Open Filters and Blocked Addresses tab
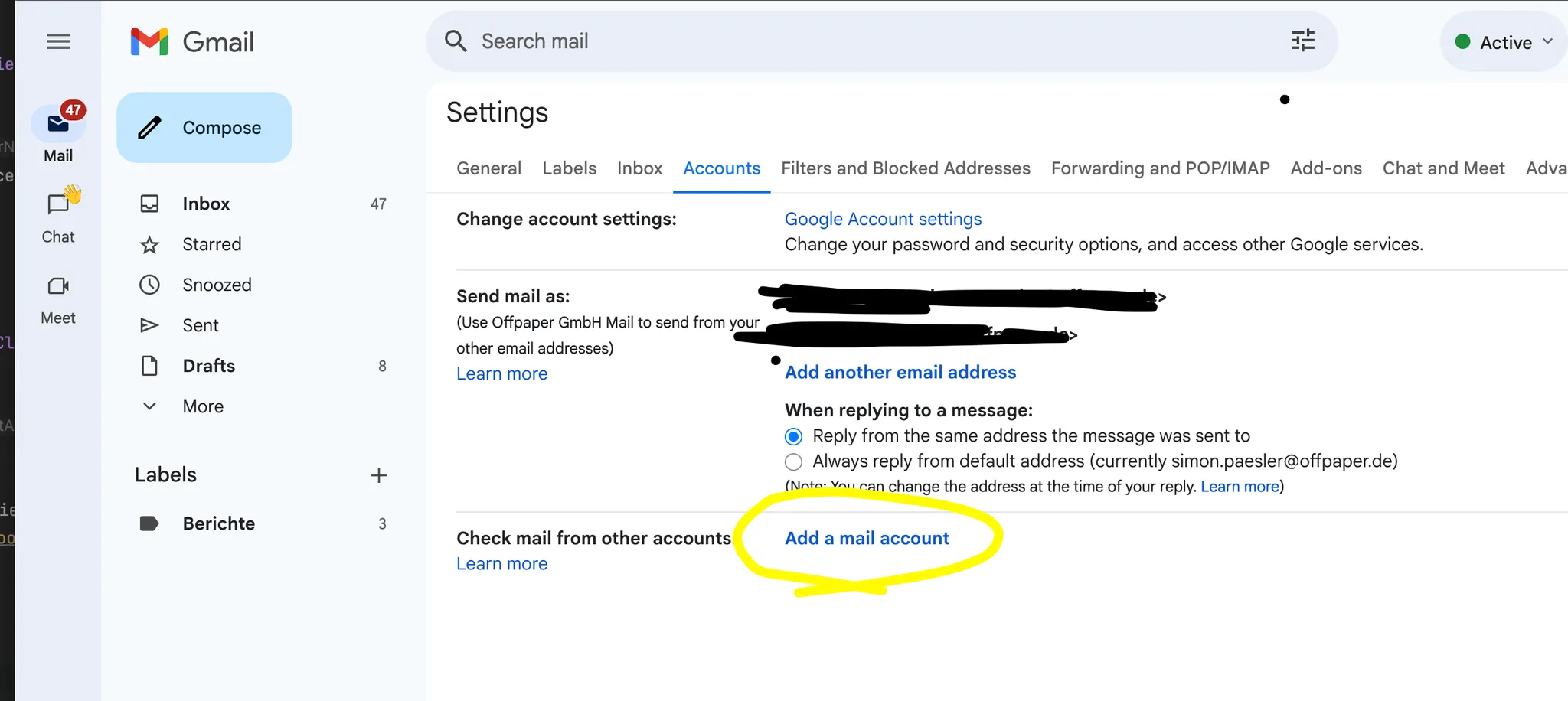This screenshot has width=1568, height=701. pos(905,168)
